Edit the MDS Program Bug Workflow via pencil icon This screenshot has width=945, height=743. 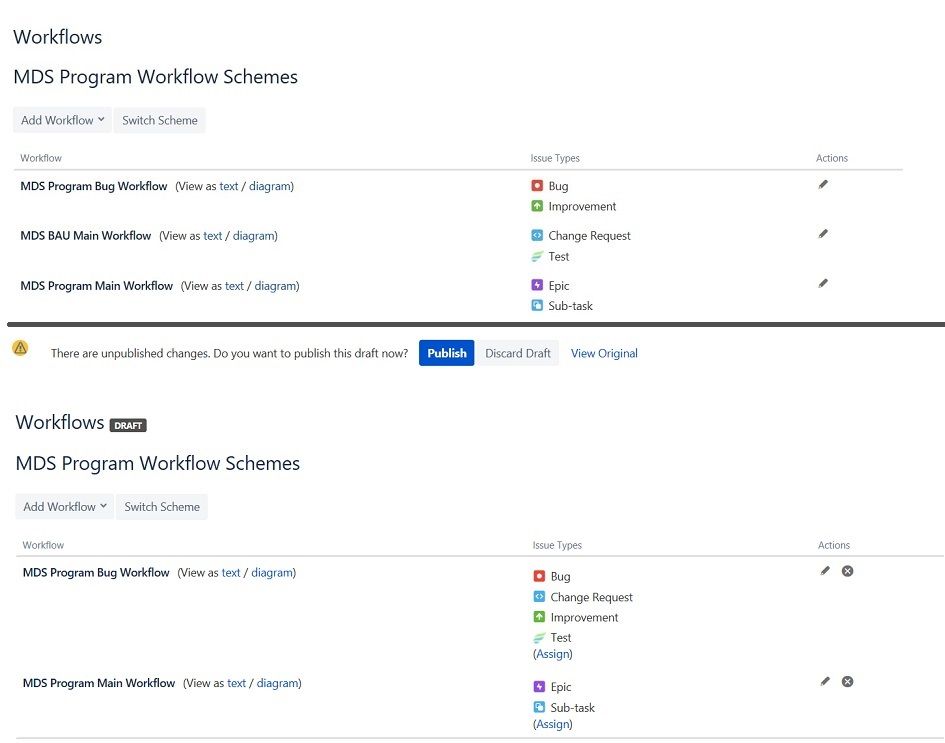point(823,183)
